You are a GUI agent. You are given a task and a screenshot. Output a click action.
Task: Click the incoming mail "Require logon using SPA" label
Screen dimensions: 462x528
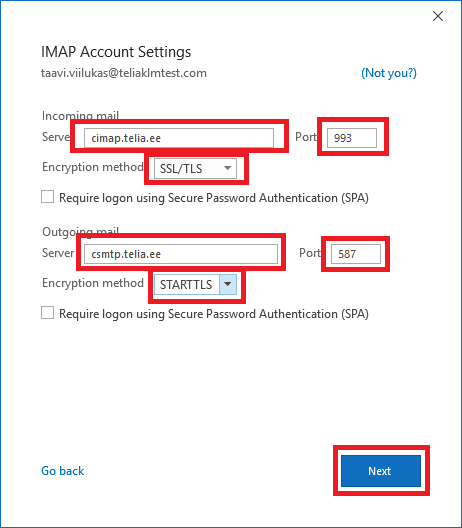[214, 198]
